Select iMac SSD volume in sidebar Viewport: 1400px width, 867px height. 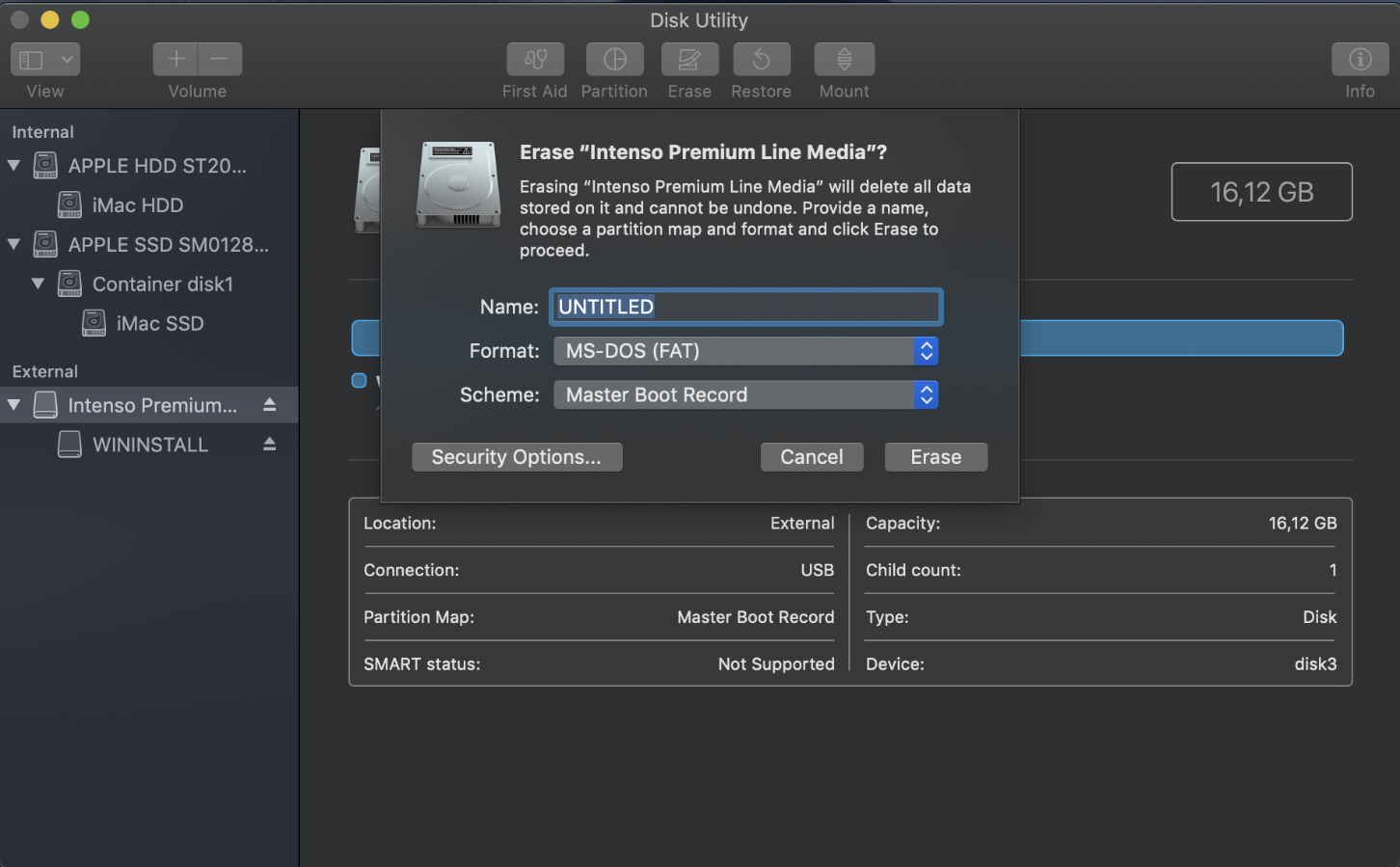159,324
